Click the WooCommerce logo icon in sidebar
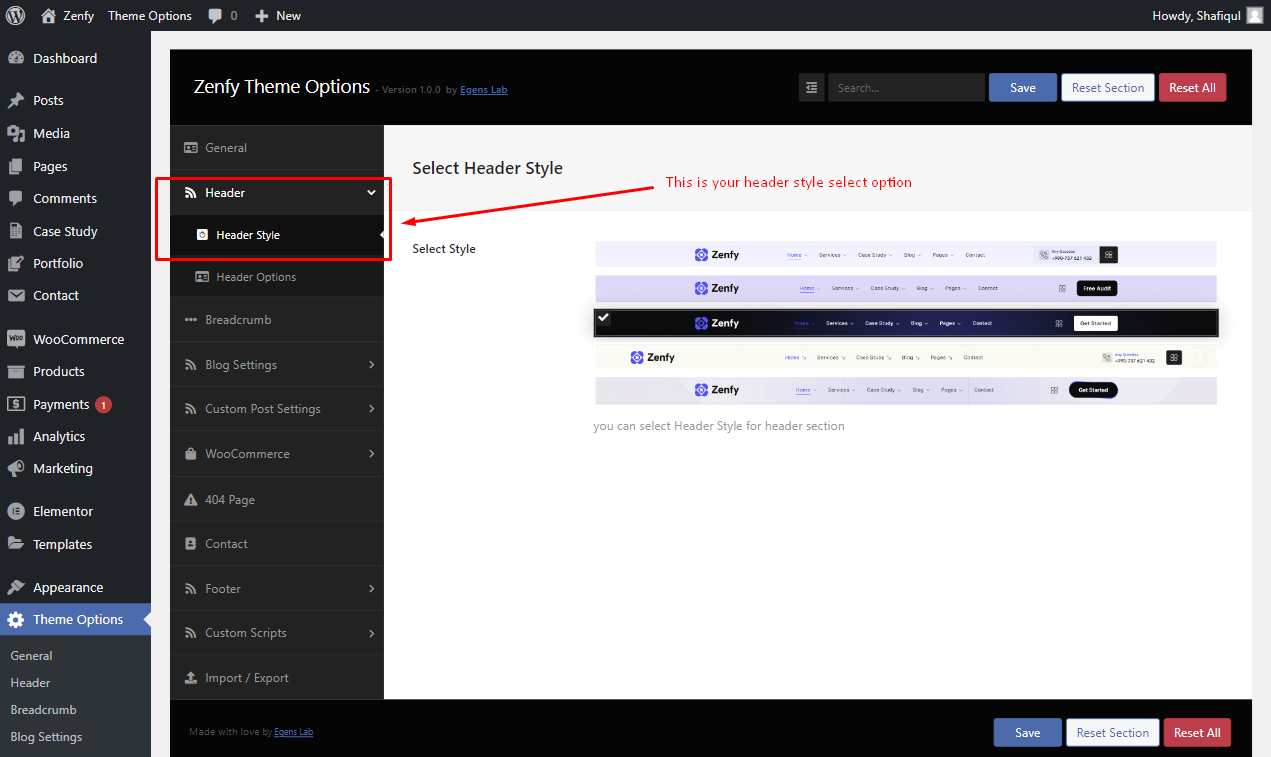 coord(16,339)
